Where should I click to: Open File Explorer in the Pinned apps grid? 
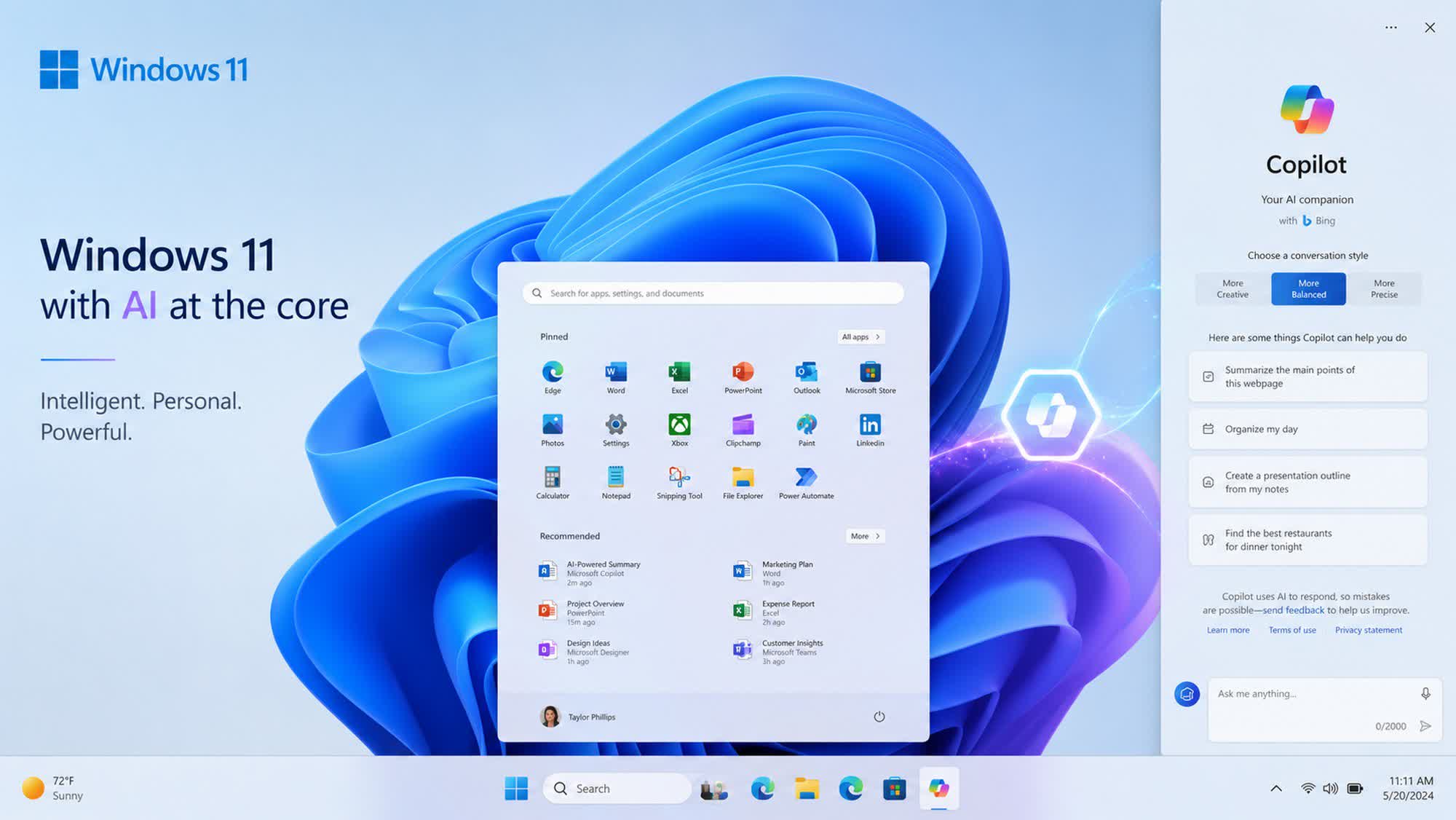(x=743, y=482)
